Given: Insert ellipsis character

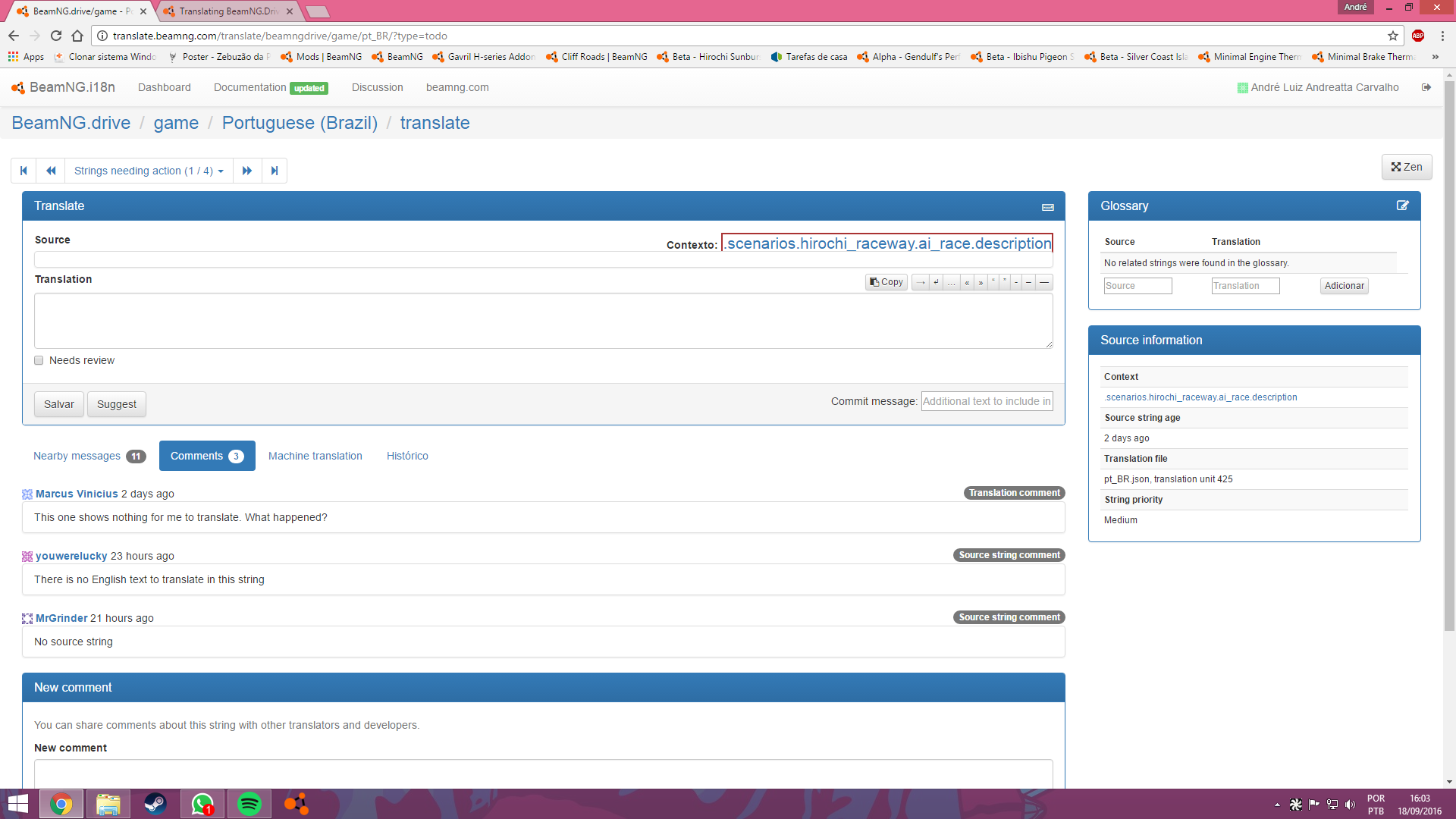Looking at the screenshot, I should point(952,282).
